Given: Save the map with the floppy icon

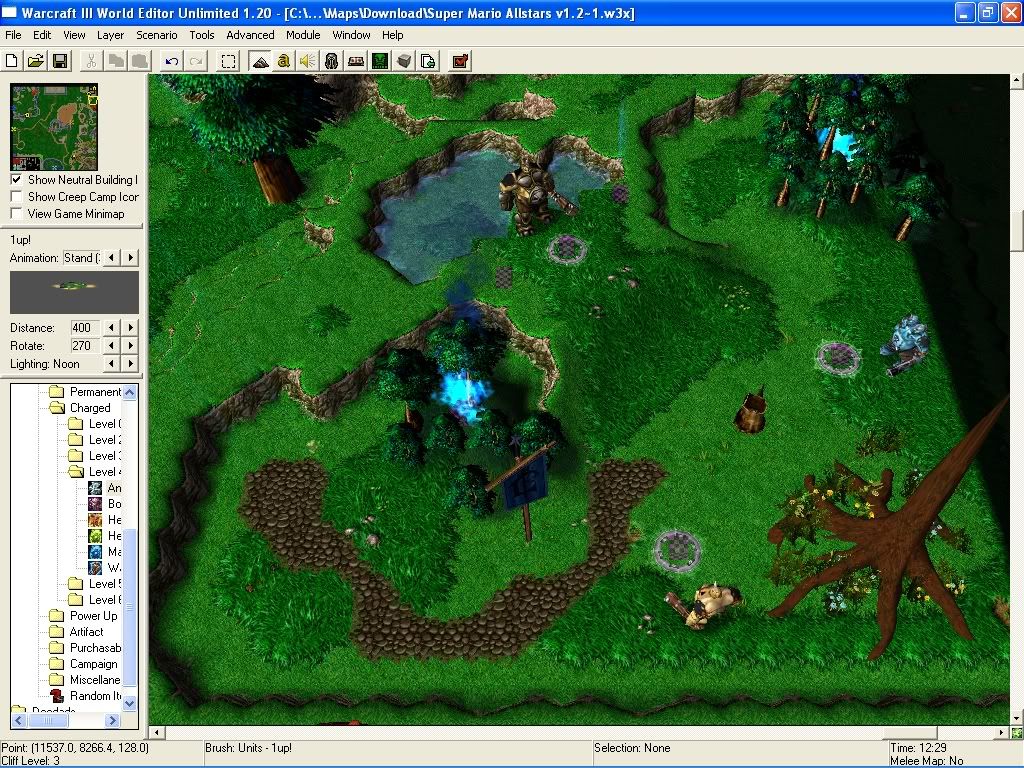Looking at the screenshot, I should [60, 61].
